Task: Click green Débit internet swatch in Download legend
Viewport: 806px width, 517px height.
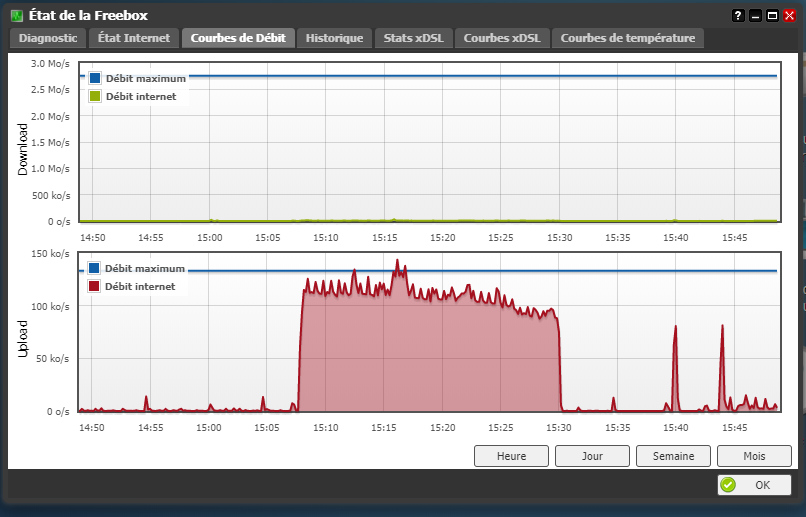Action: [x=95, y=96]
